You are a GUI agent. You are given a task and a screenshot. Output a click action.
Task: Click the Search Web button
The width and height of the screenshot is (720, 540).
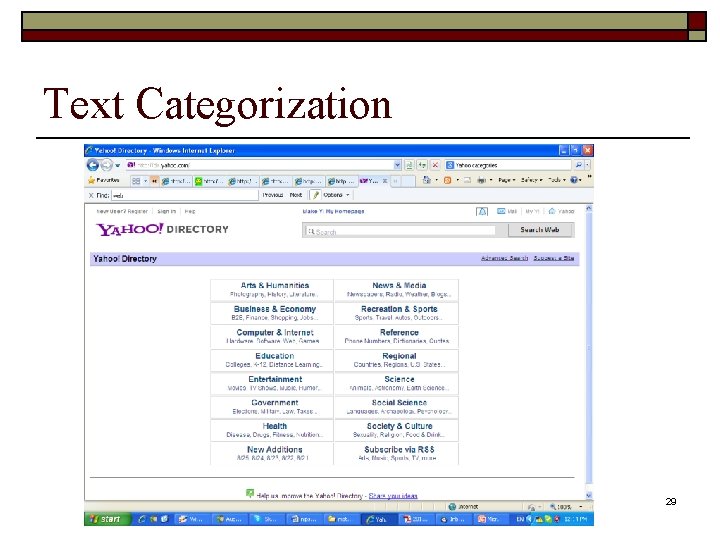(540, 230)
